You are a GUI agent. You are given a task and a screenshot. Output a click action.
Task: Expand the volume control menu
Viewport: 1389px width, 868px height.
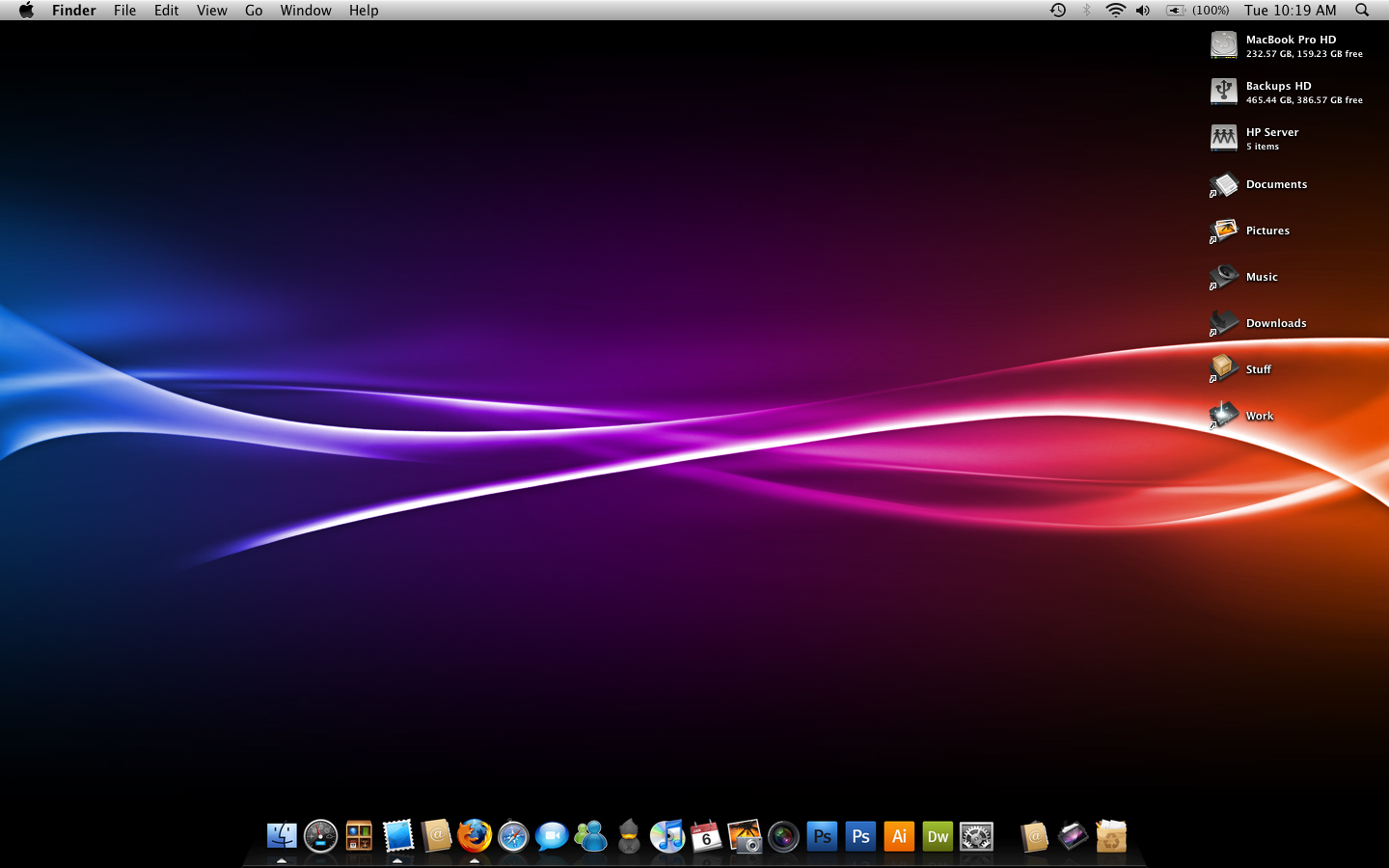click(x=1143, y=11)
